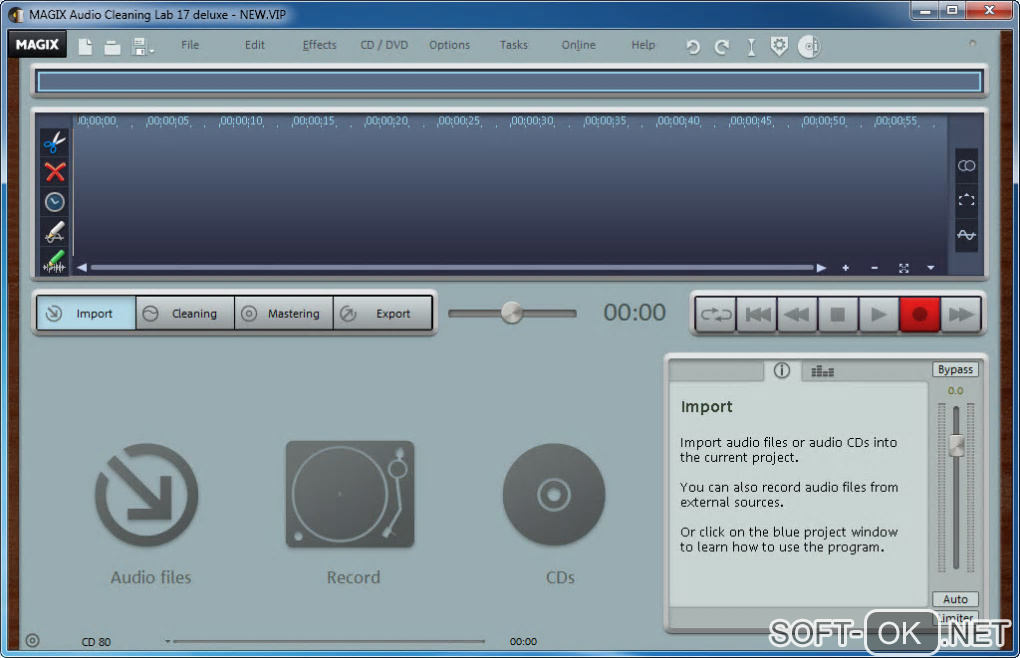Select the green pencil waveform draw tool
This screenshot has width=1020, height=658.
pos(55,261)
